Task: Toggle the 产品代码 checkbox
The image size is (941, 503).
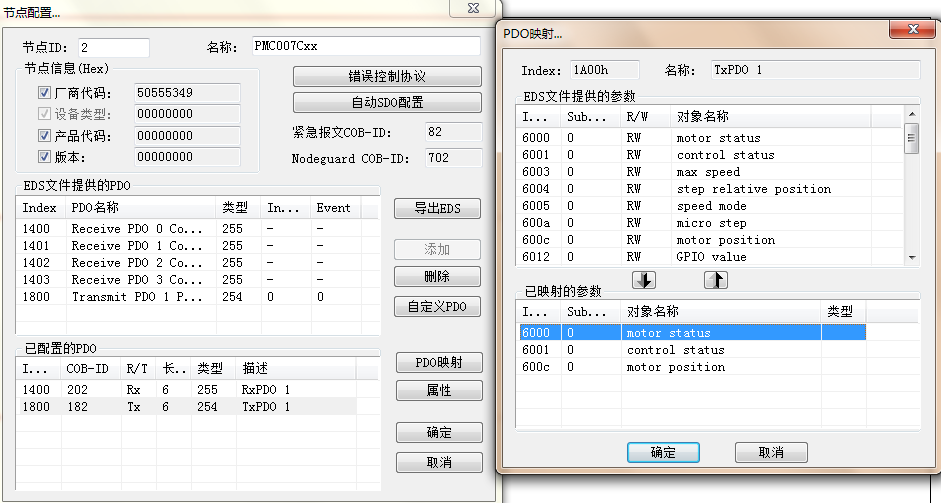Action: point(44,136)
